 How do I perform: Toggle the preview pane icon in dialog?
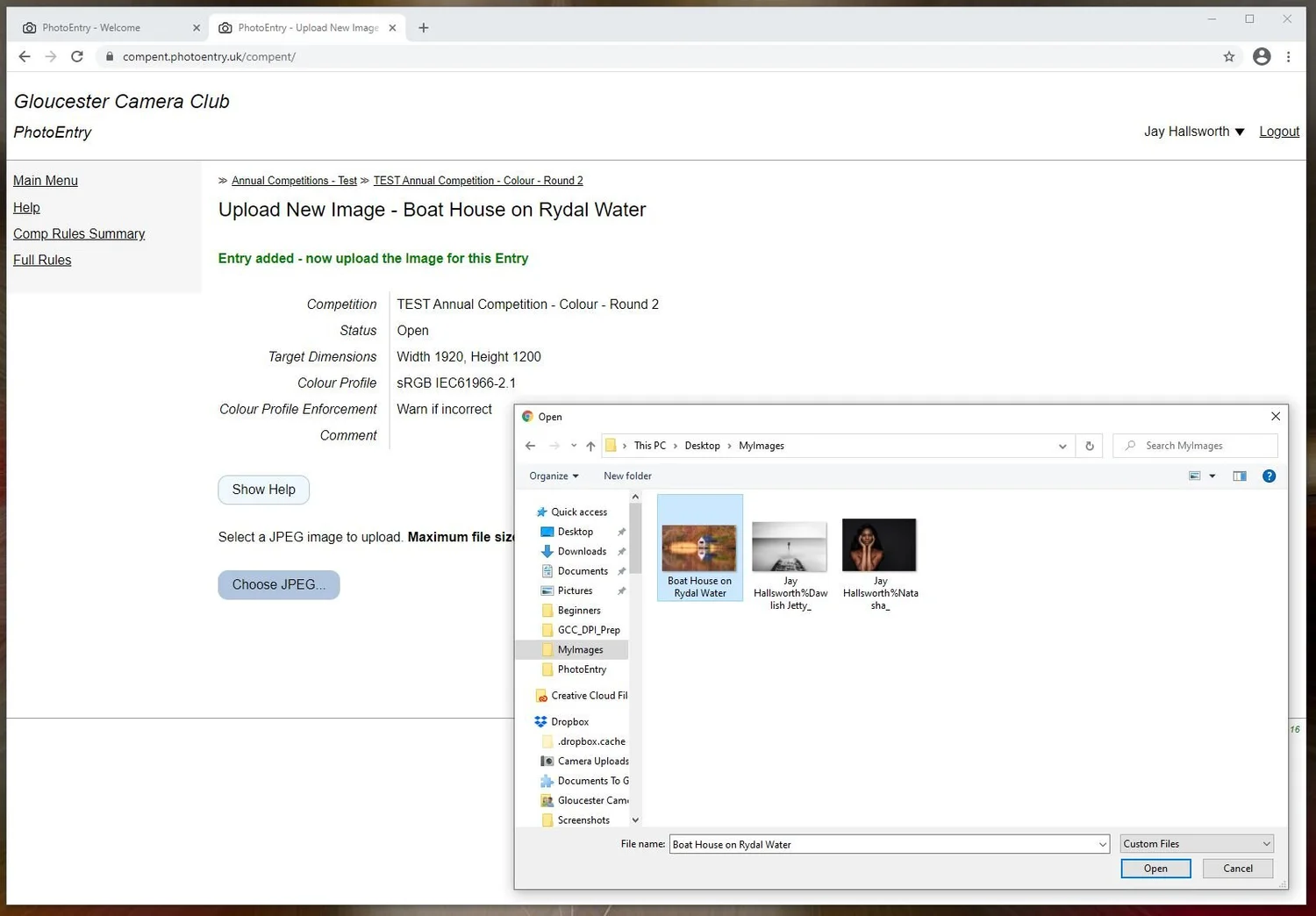[x=1240, y=476]
